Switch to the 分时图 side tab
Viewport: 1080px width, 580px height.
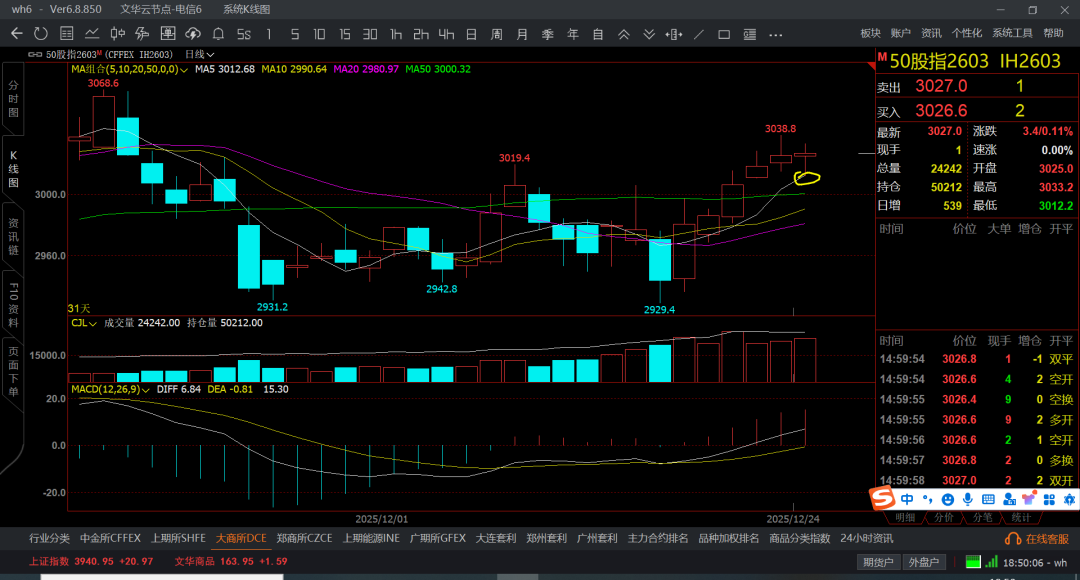(x=13, y=99)
